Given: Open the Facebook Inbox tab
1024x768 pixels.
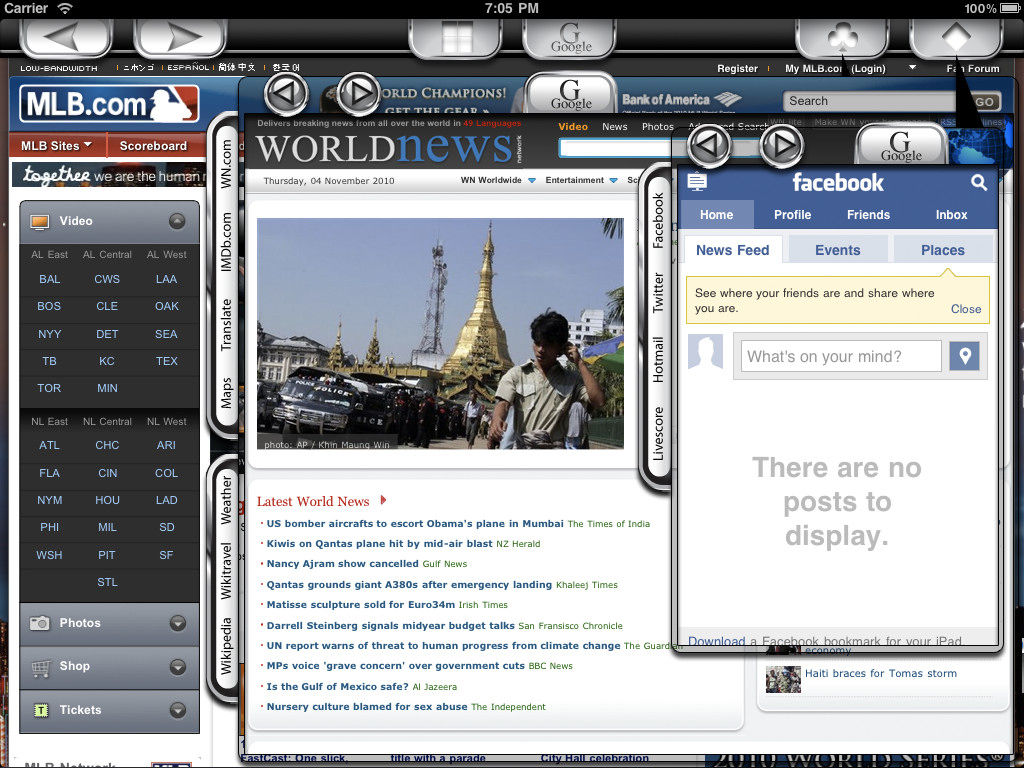Looking at the screenshot, I should (x=951, y=215).
